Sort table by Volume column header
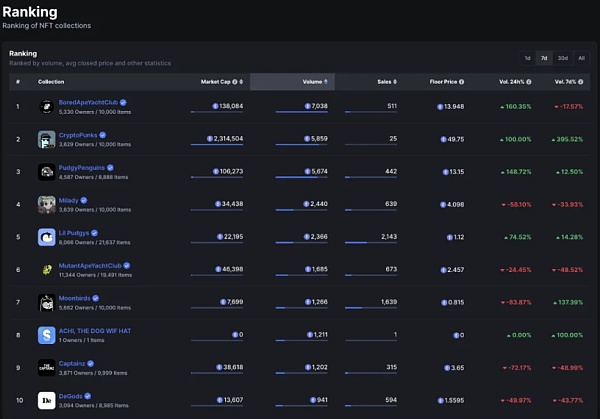 [x=314, y=81]
